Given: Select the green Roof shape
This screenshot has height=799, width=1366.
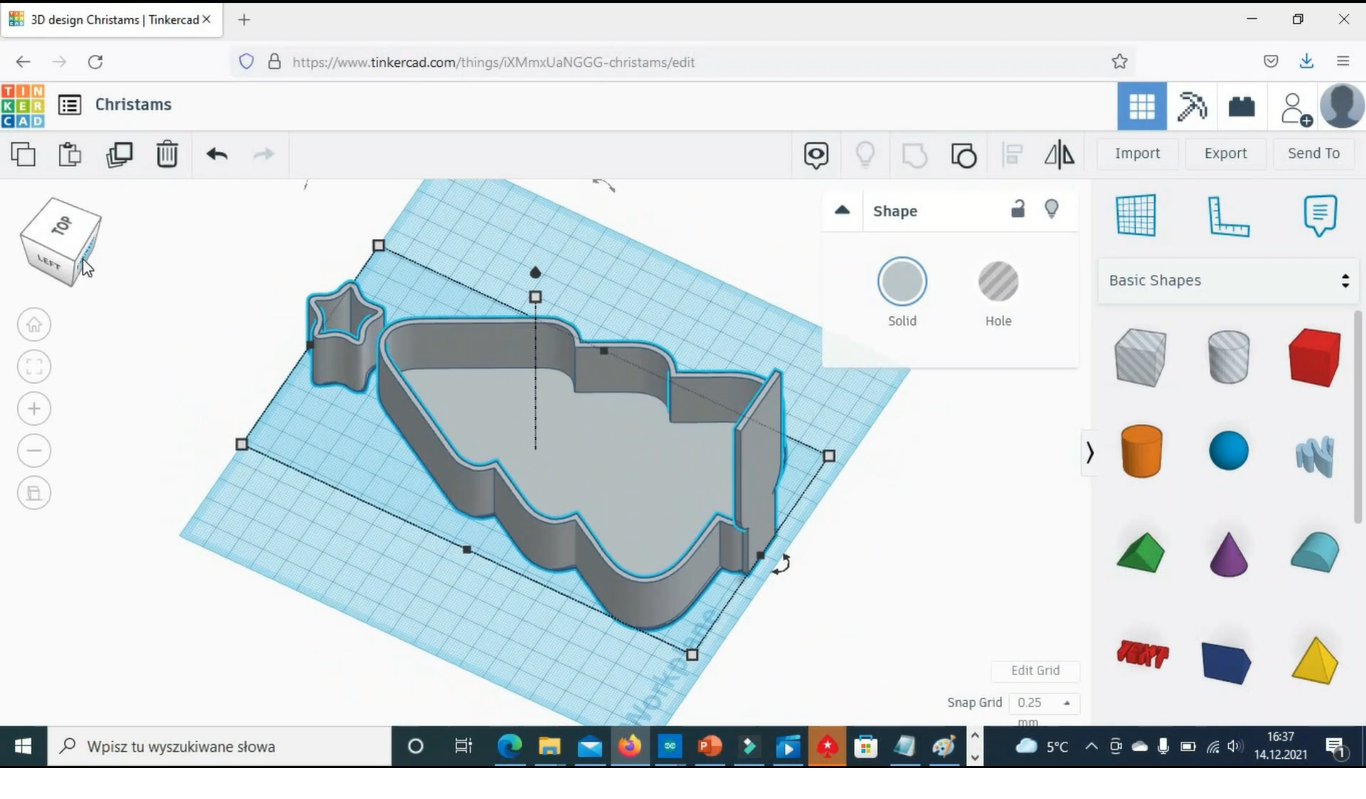Looking at the screenshot, I should point(1141,553).
